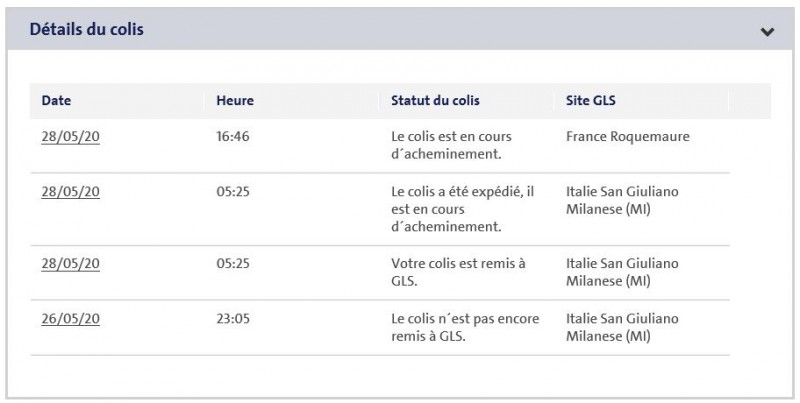Select the 05:25 time in the expédié row
Viewport: 800px width, 403px height.
[232, 191]
